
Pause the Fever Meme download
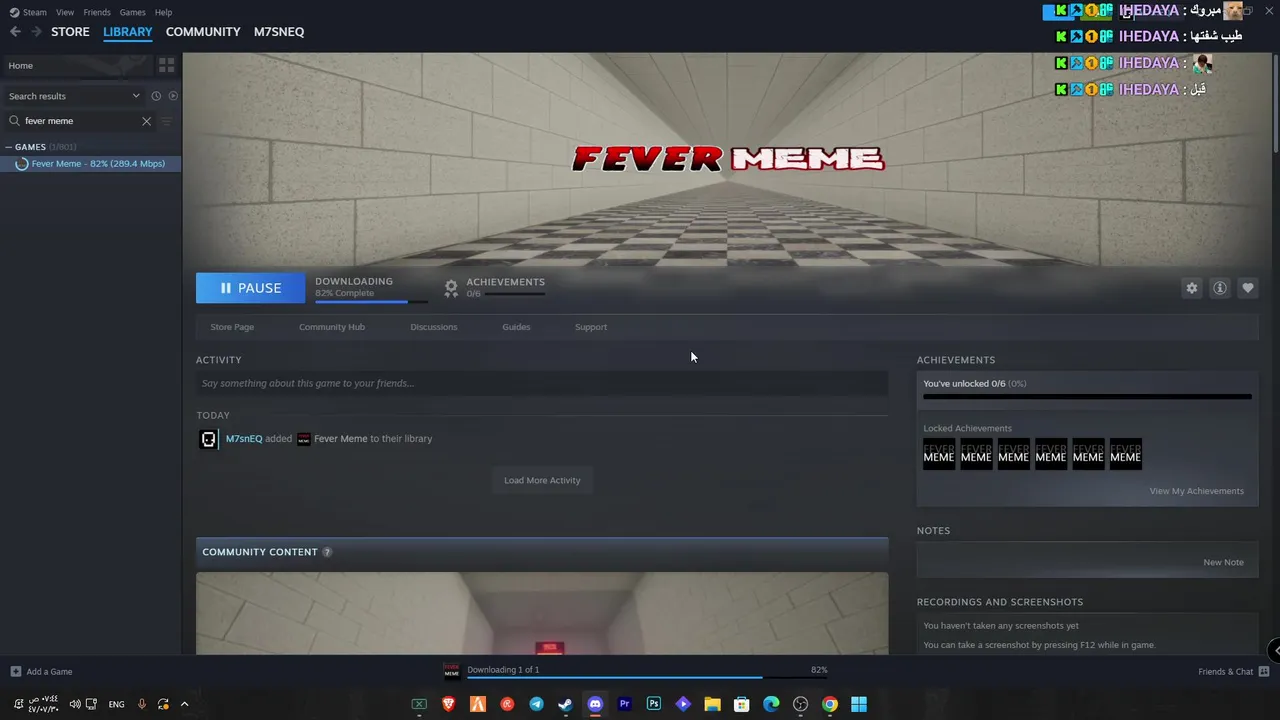(250, 288)
